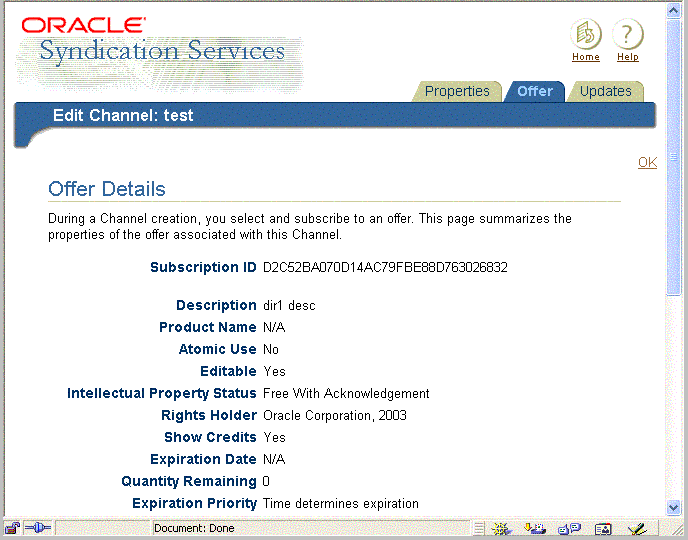Click 'Time determines expiration' value
Viewport: 688px width, 540px height.
[x=341, y=503]
